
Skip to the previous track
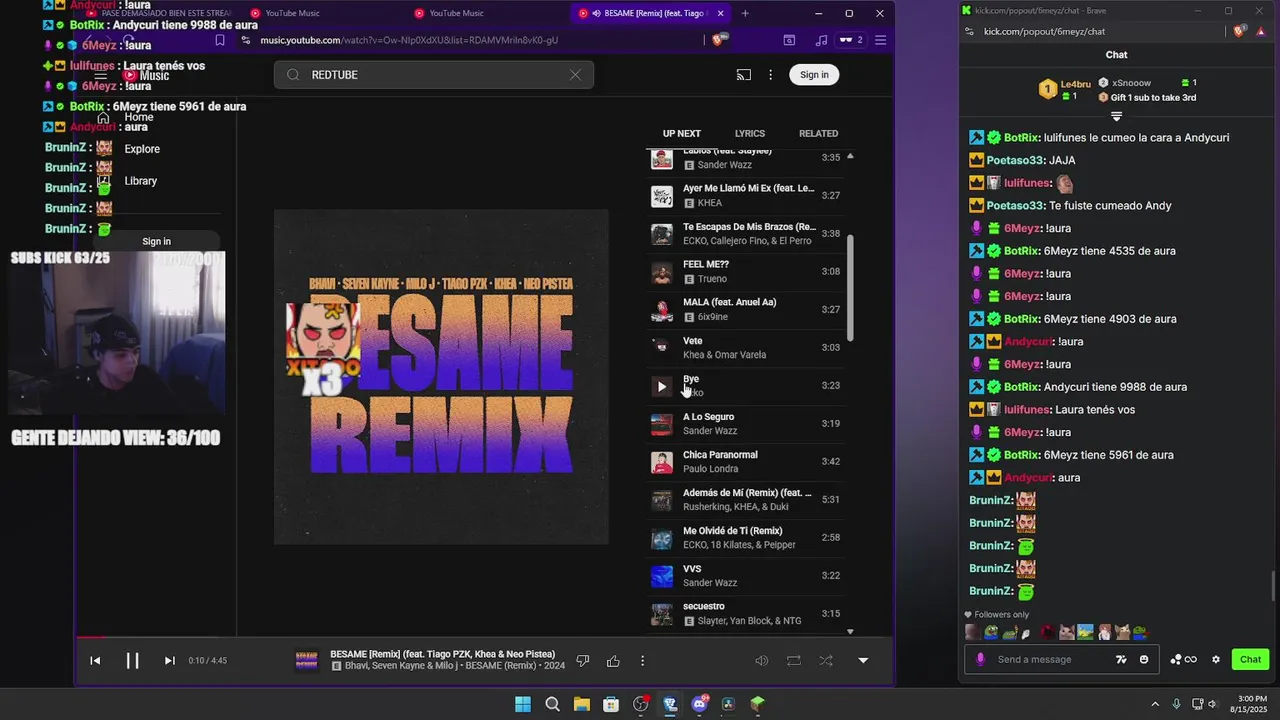point(95,660)
